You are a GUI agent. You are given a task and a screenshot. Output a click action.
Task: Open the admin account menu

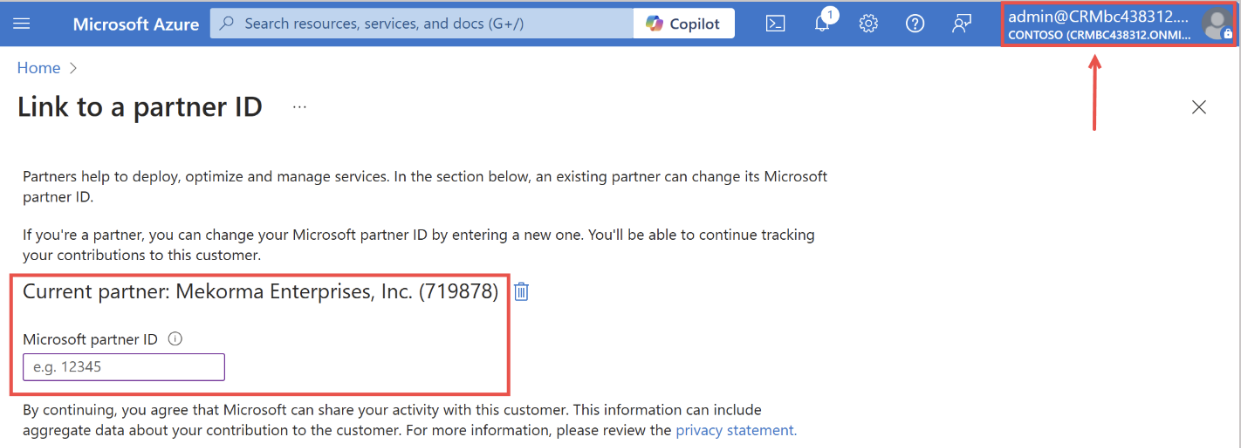[x=1099, y=24]
